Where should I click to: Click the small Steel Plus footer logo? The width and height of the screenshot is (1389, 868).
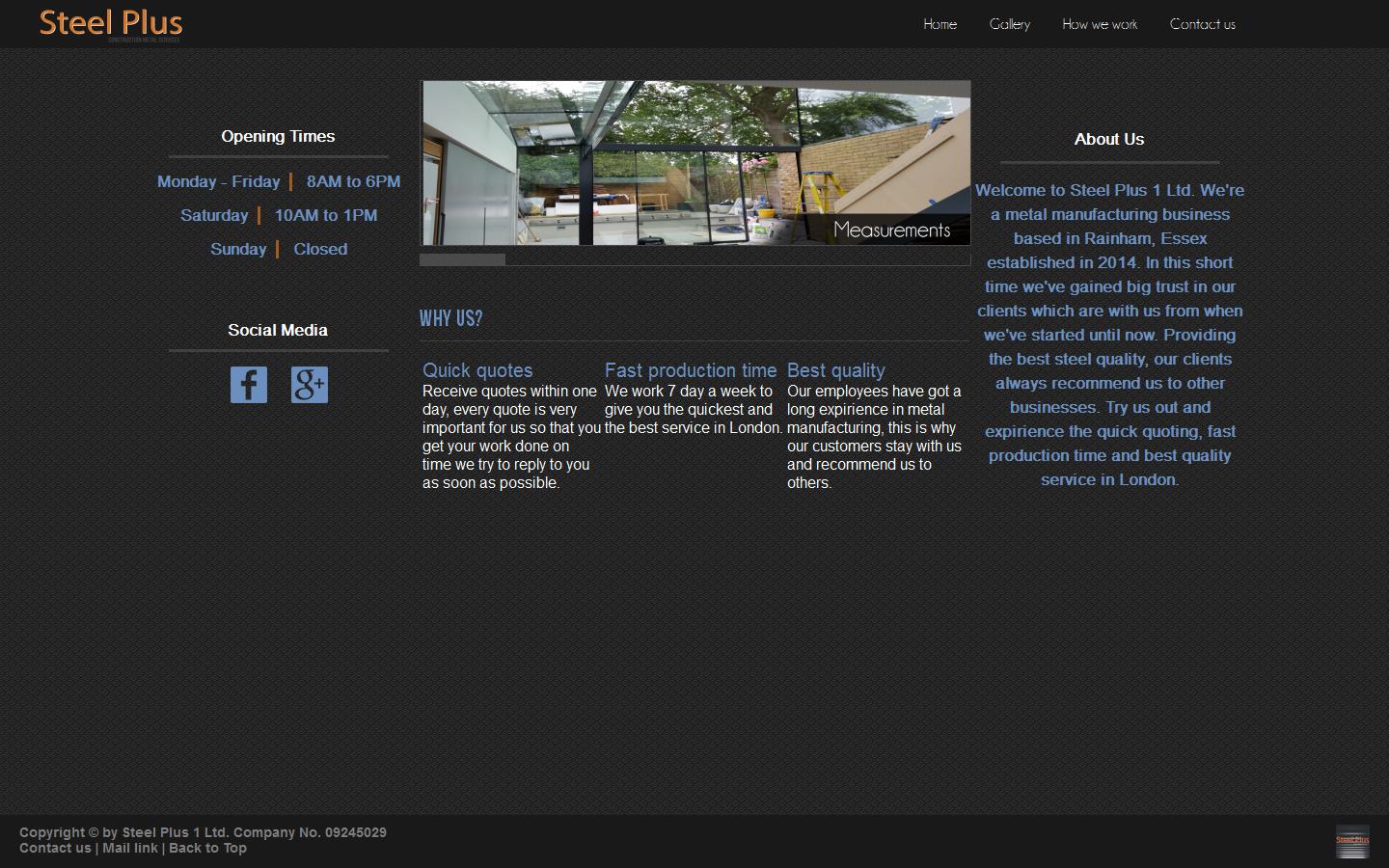click(1351, 841)
